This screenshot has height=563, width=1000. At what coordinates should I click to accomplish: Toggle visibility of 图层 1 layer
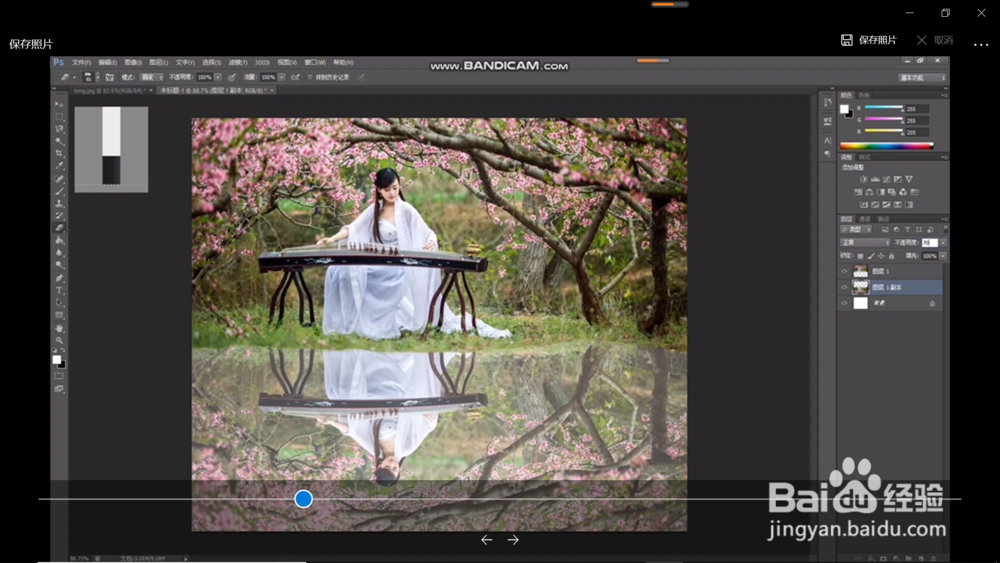coord(844,271)
